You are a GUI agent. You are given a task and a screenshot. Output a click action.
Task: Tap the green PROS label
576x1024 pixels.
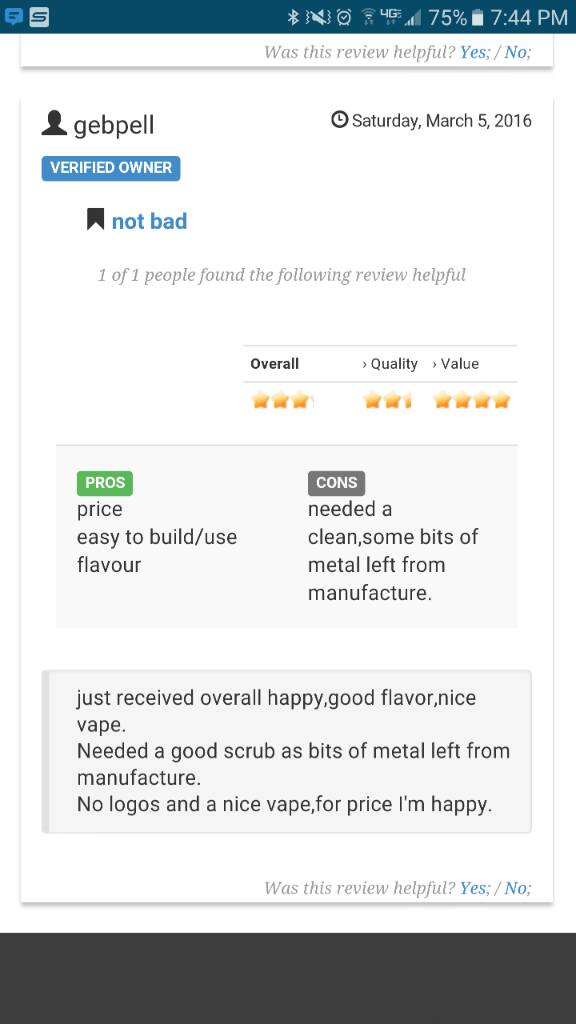(x=105, y=483)
